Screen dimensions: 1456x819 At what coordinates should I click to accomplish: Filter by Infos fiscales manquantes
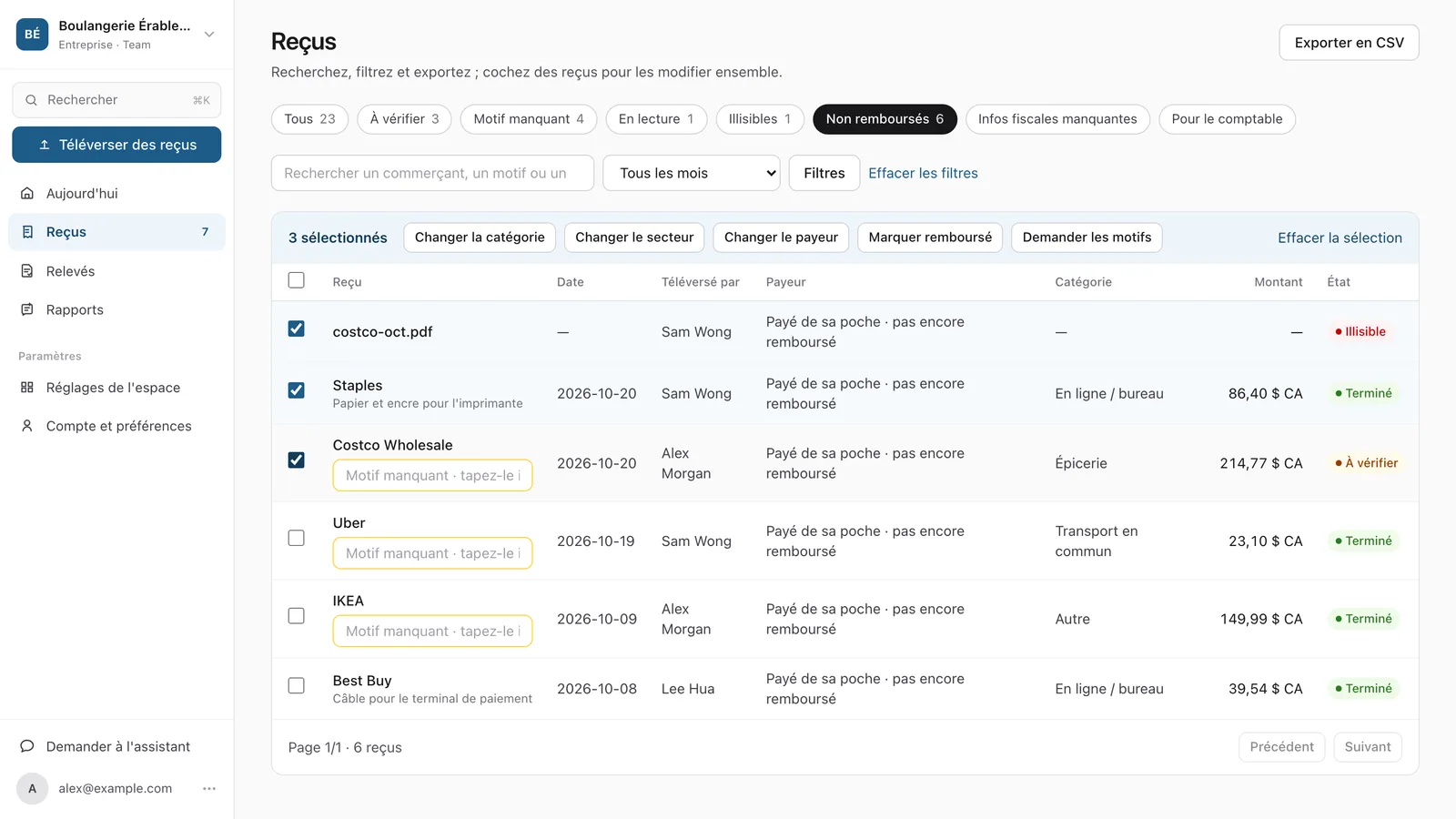[1057, 119]
